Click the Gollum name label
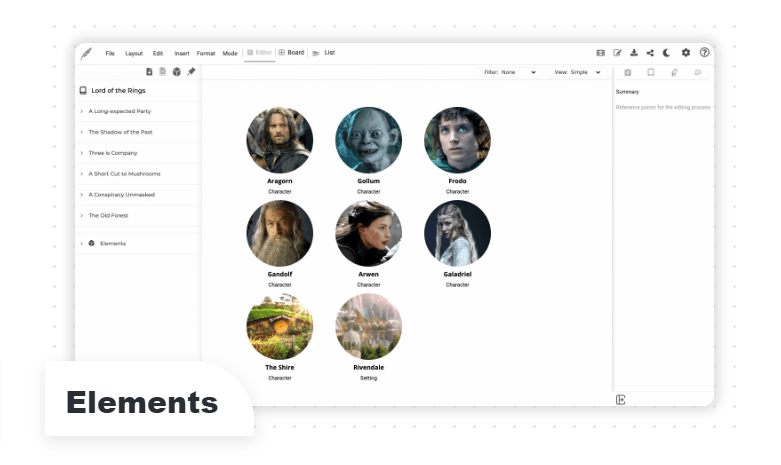Viewport: 781px width, 465px height. [x=369, y=181]
